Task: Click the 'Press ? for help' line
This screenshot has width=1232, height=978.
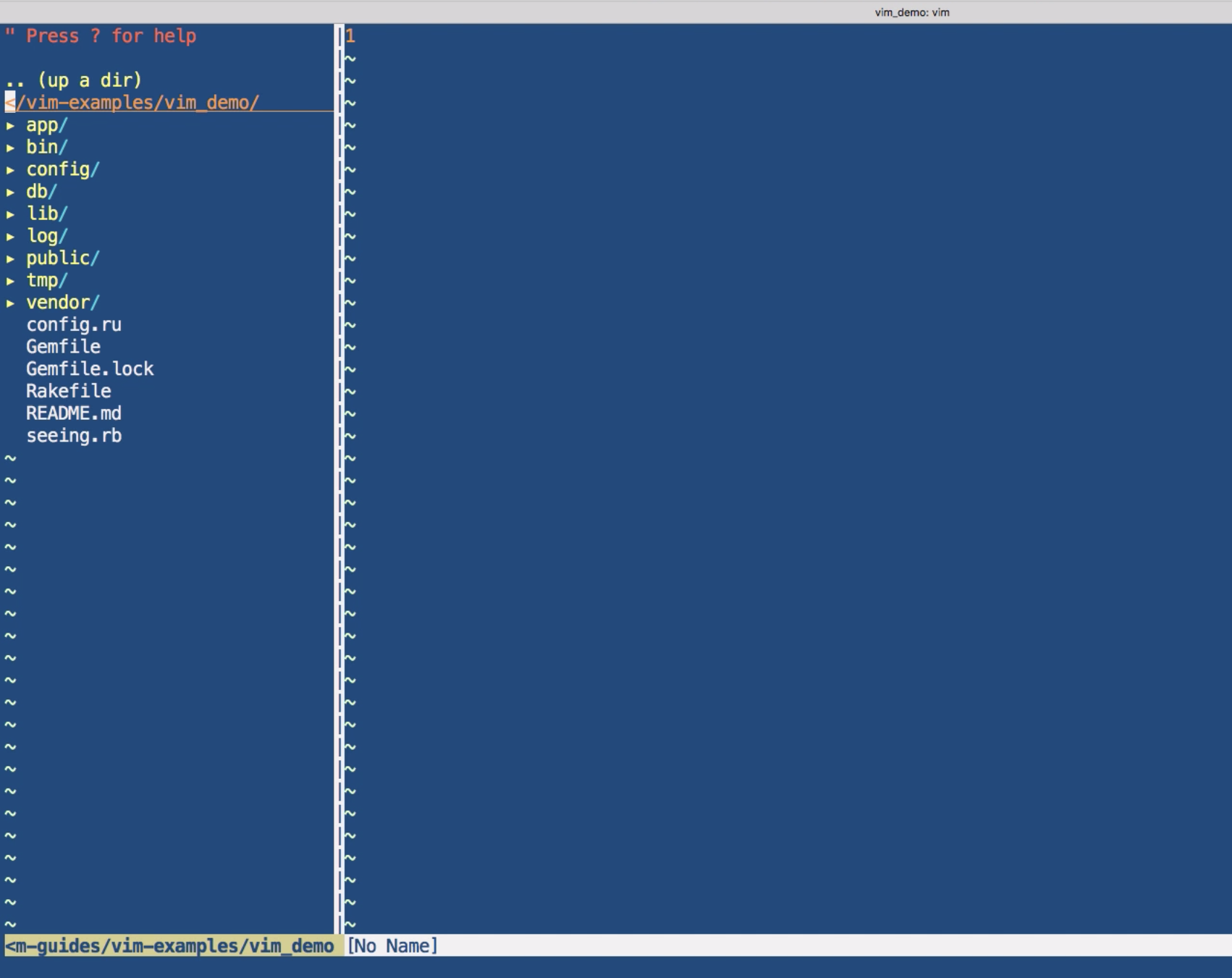Action: 101,36
